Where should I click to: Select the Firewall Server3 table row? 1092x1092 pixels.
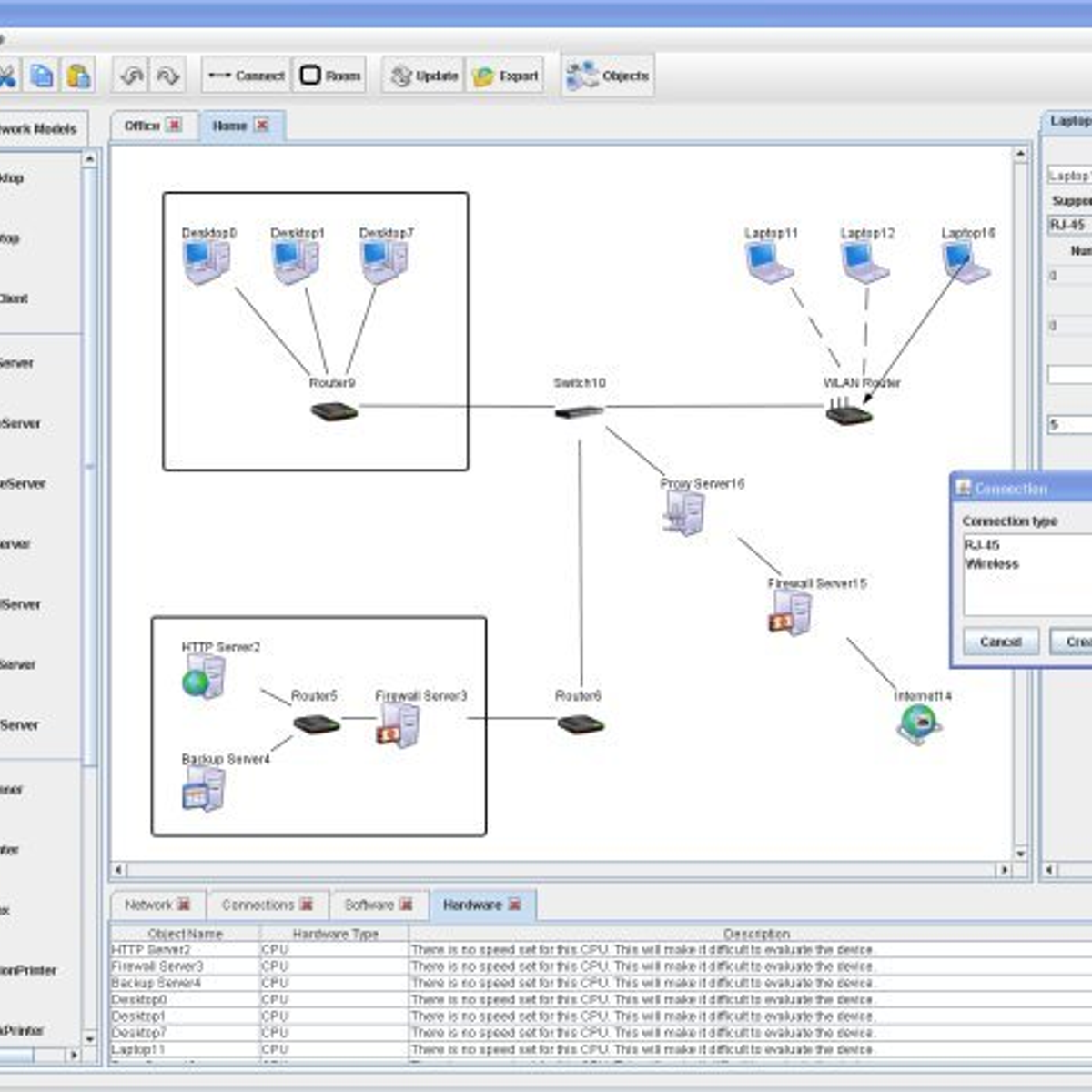[x=601, y=966]
